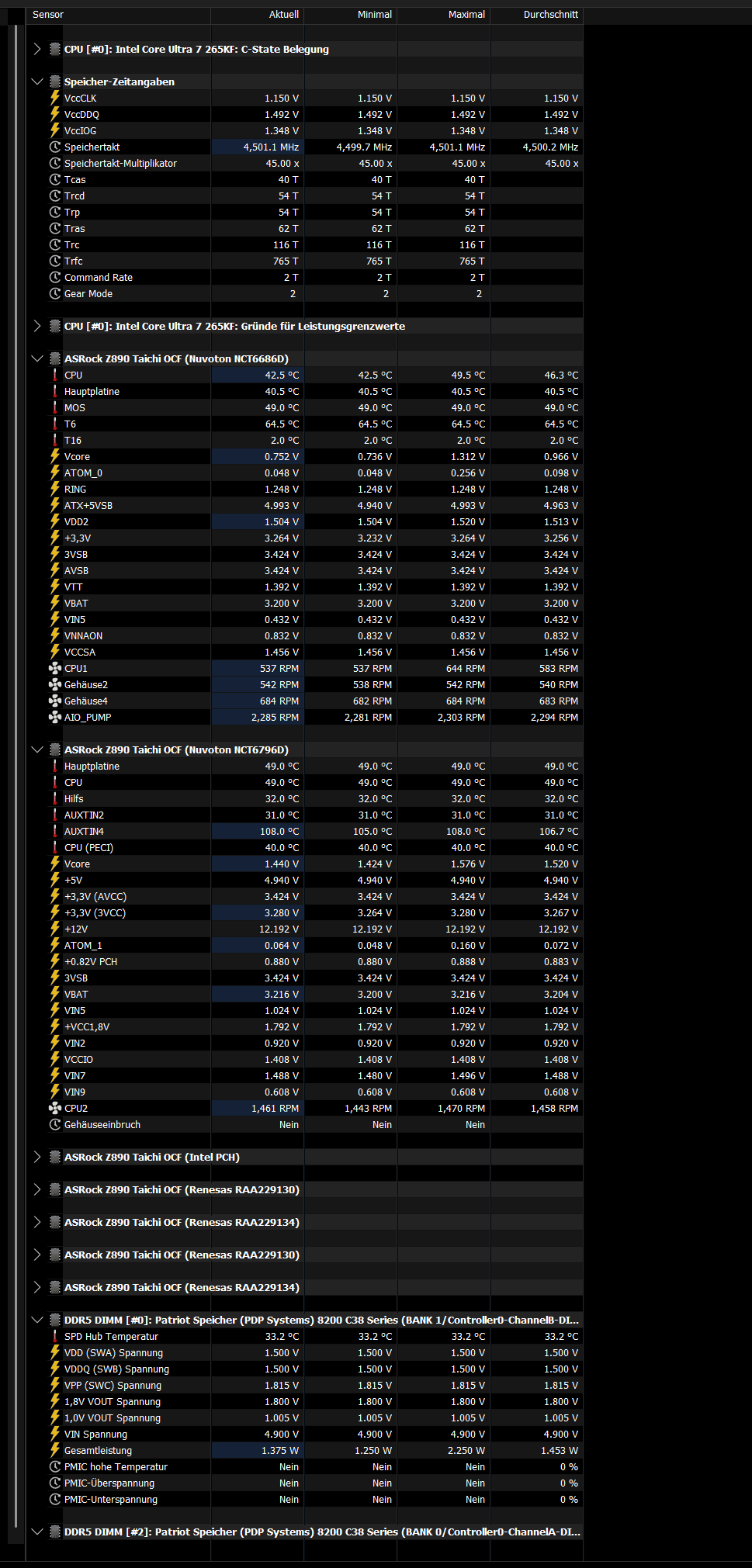Click thermometer icon next to CPU (PECI)

[55, 847]
